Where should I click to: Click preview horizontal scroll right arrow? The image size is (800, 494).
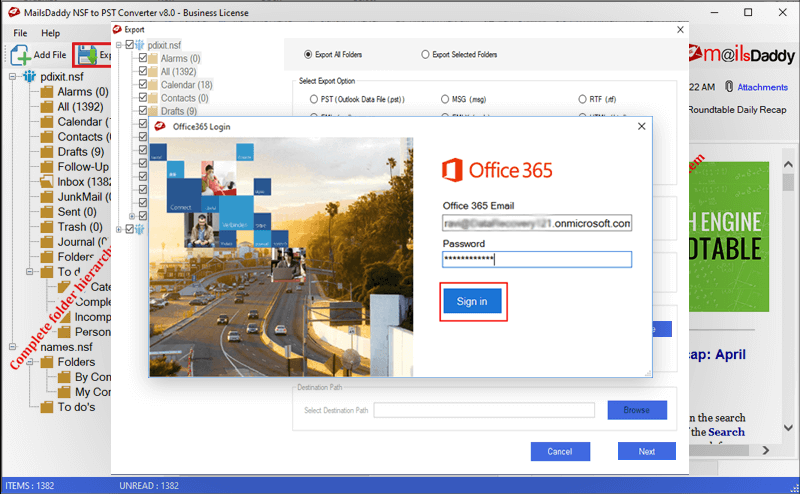(765, 450)
